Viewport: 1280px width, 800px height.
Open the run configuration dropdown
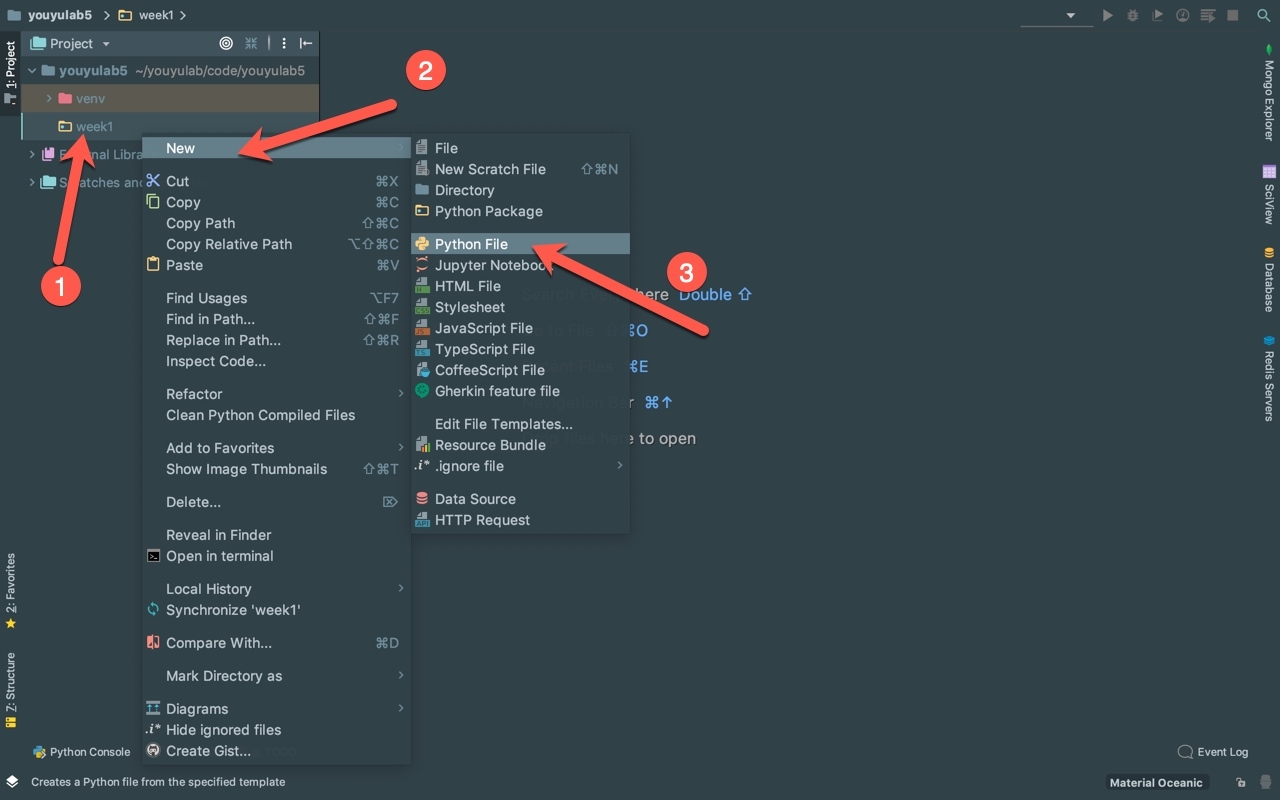point(1070,16)
